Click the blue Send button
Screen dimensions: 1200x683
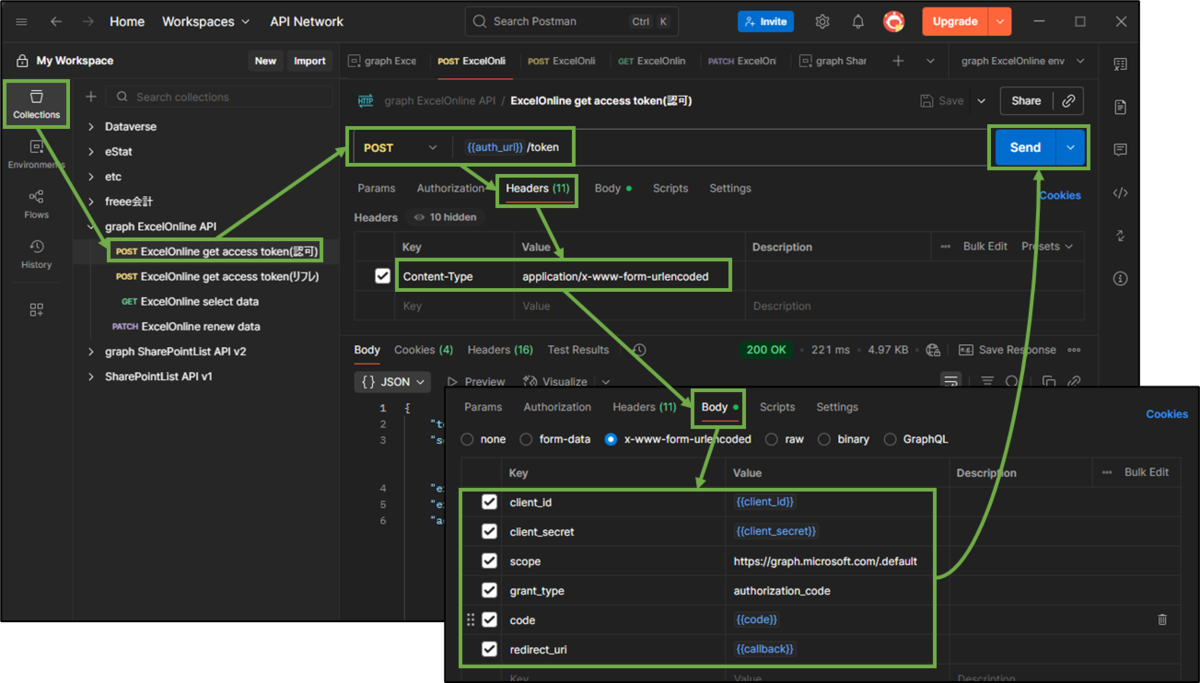[x=1025, y=147]
